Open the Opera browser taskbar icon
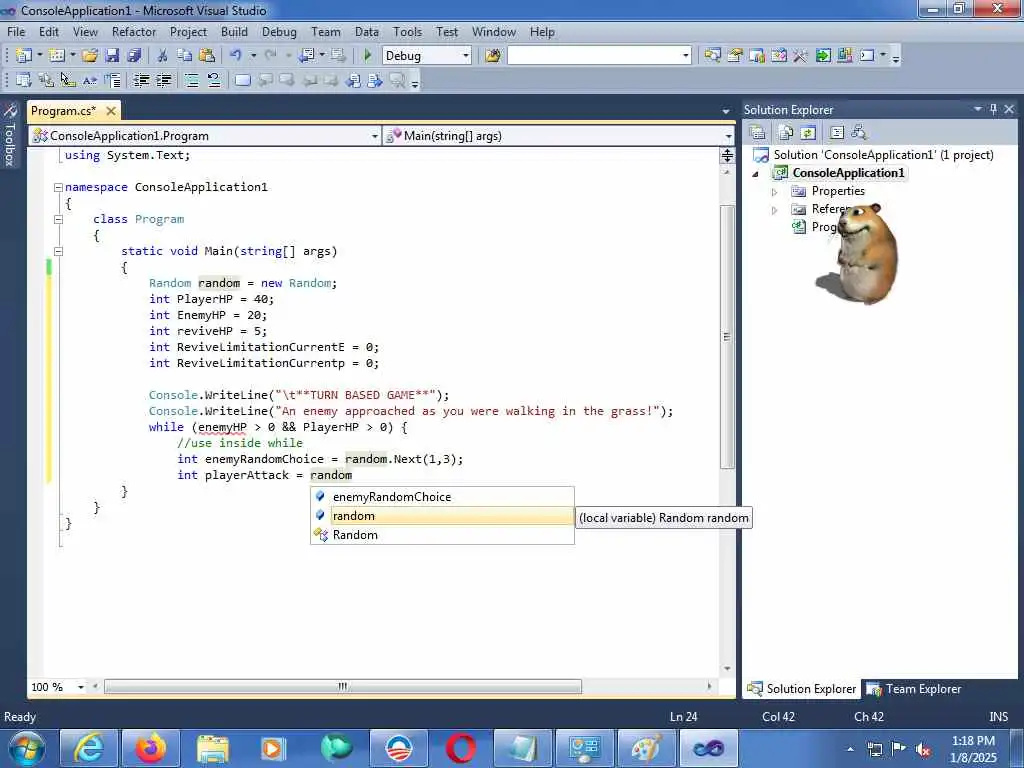The image size is (1024, 768). point(460,748)
